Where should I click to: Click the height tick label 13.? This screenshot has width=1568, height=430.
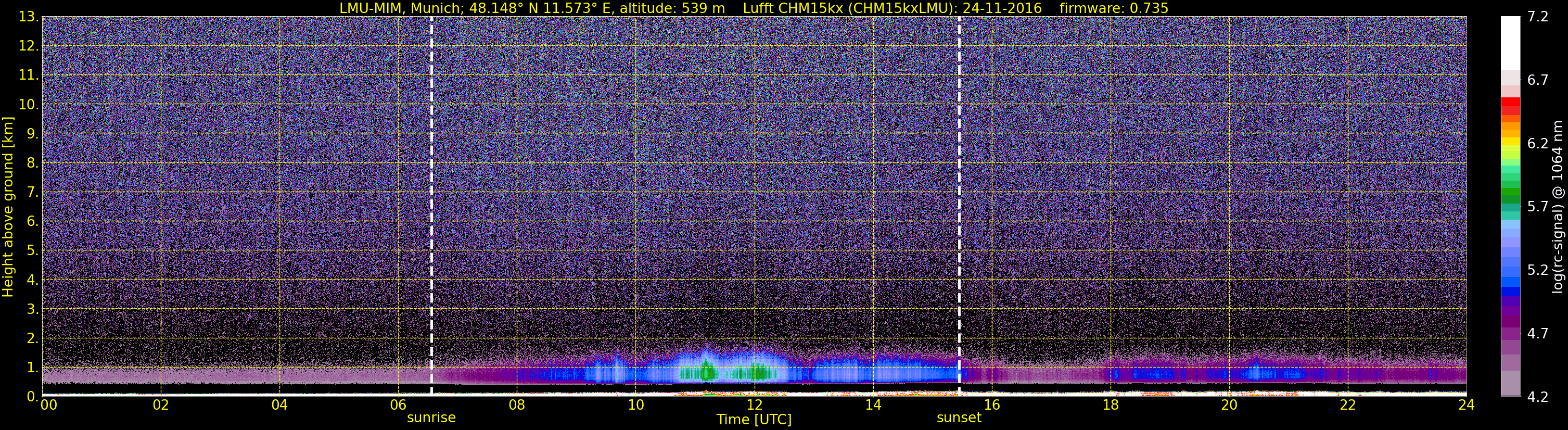pos(28,17)
